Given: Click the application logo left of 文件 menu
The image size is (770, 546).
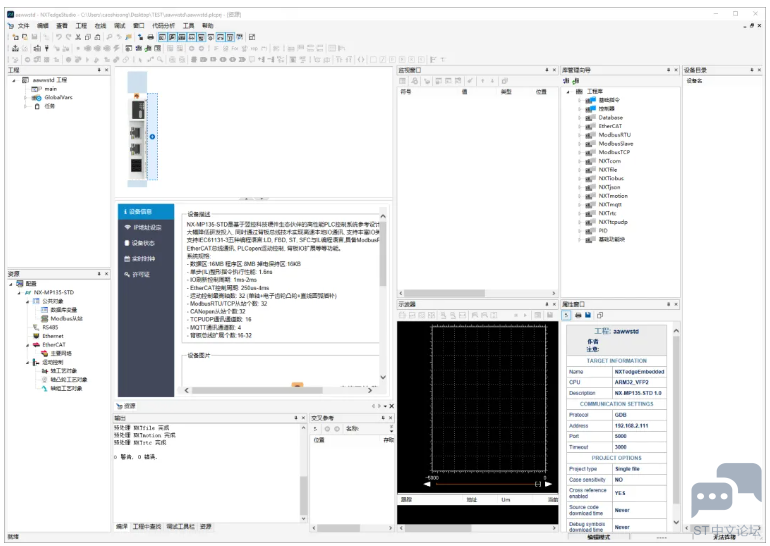Looking at the screenshot, I should coord(10,26).
